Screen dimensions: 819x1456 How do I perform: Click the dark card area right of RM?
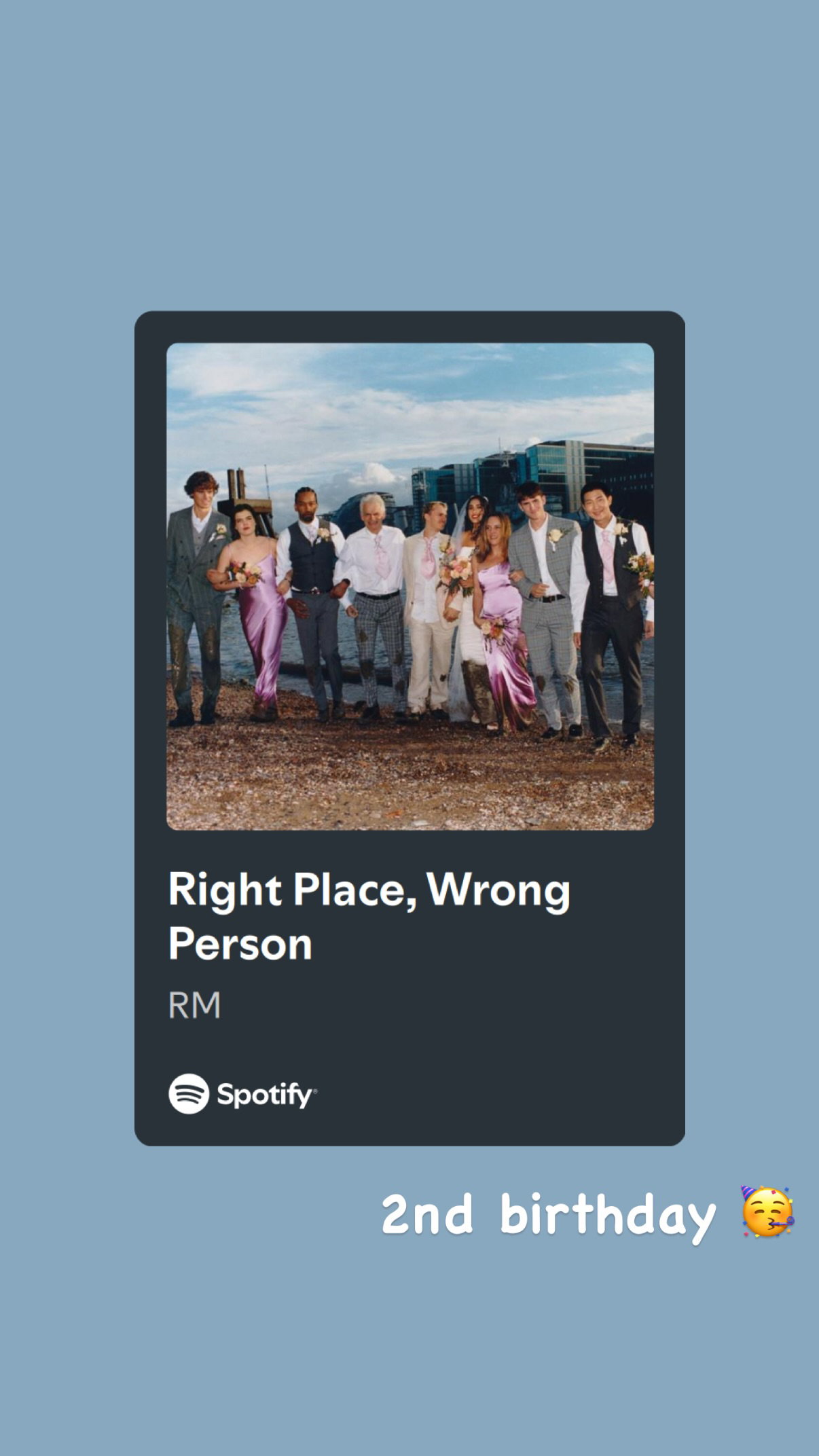tap(448, 1005)
